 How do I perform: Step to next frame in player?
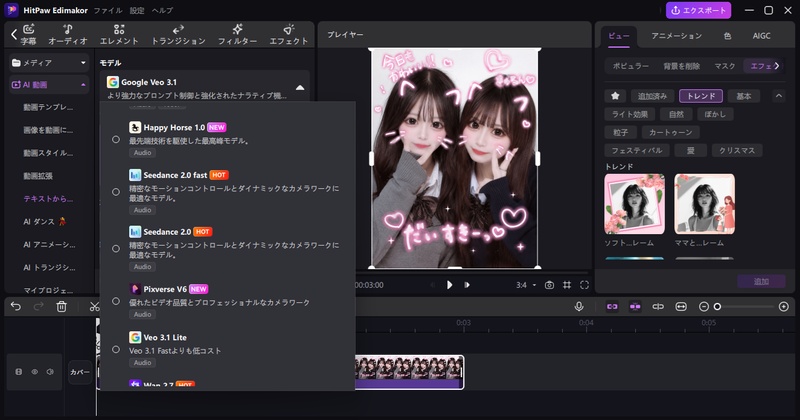(467, 285)
